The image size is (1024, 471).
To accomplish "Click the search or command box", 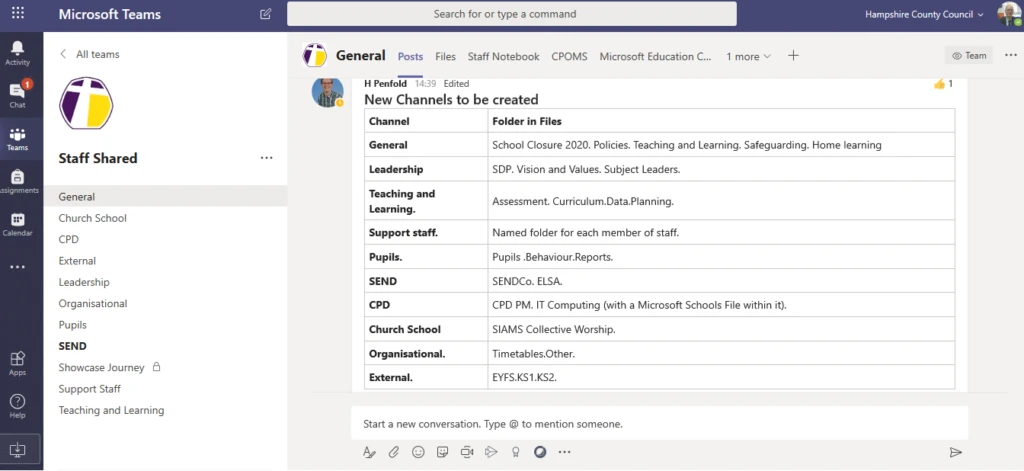I will point(511,14).
